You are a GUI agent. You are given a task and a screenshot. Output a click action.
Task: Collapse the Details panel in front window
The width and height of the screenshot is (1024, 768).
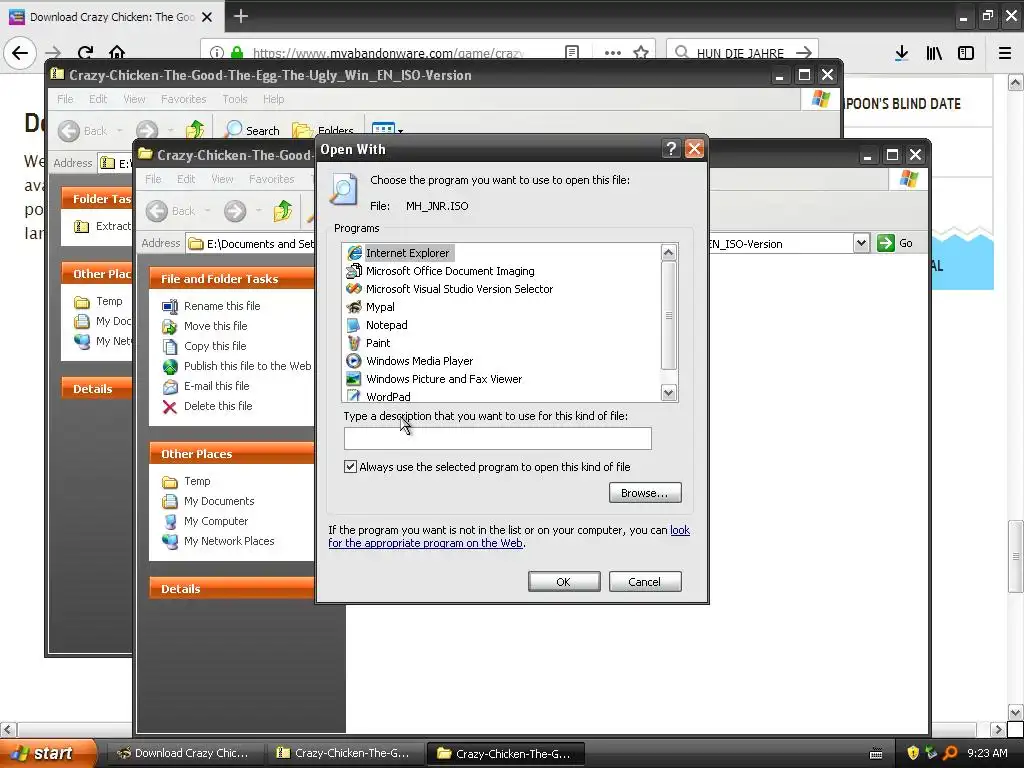[x=232, y=588]
